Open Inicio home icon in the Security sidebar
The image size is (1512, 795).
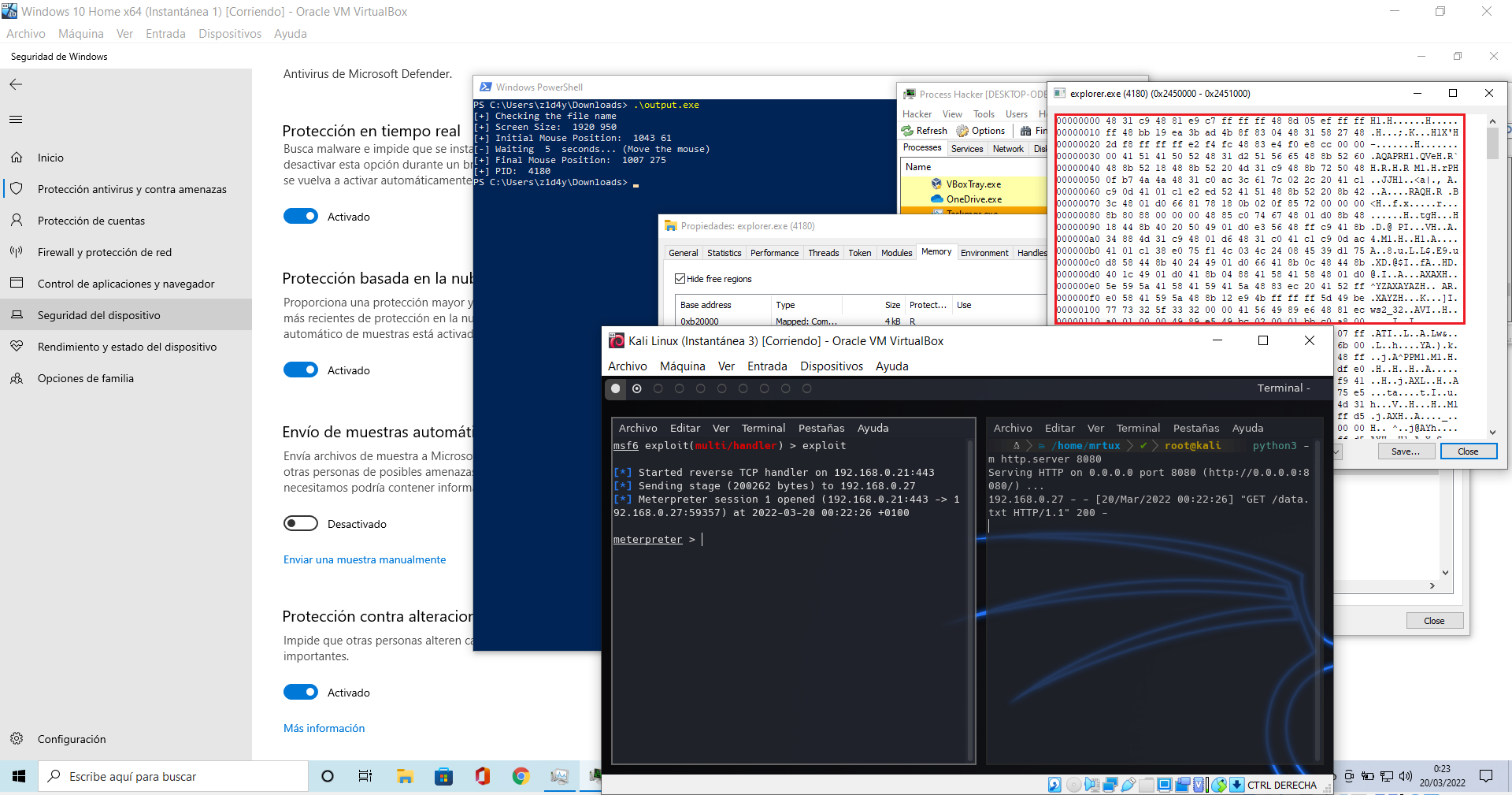pyautogui.click(x=17, y=158)
